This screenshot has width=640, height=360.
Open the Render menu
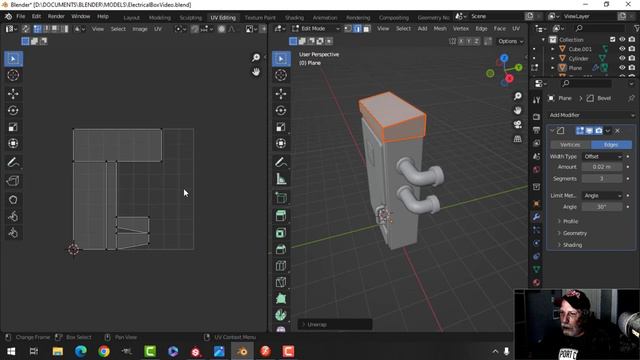coord(56,16)
